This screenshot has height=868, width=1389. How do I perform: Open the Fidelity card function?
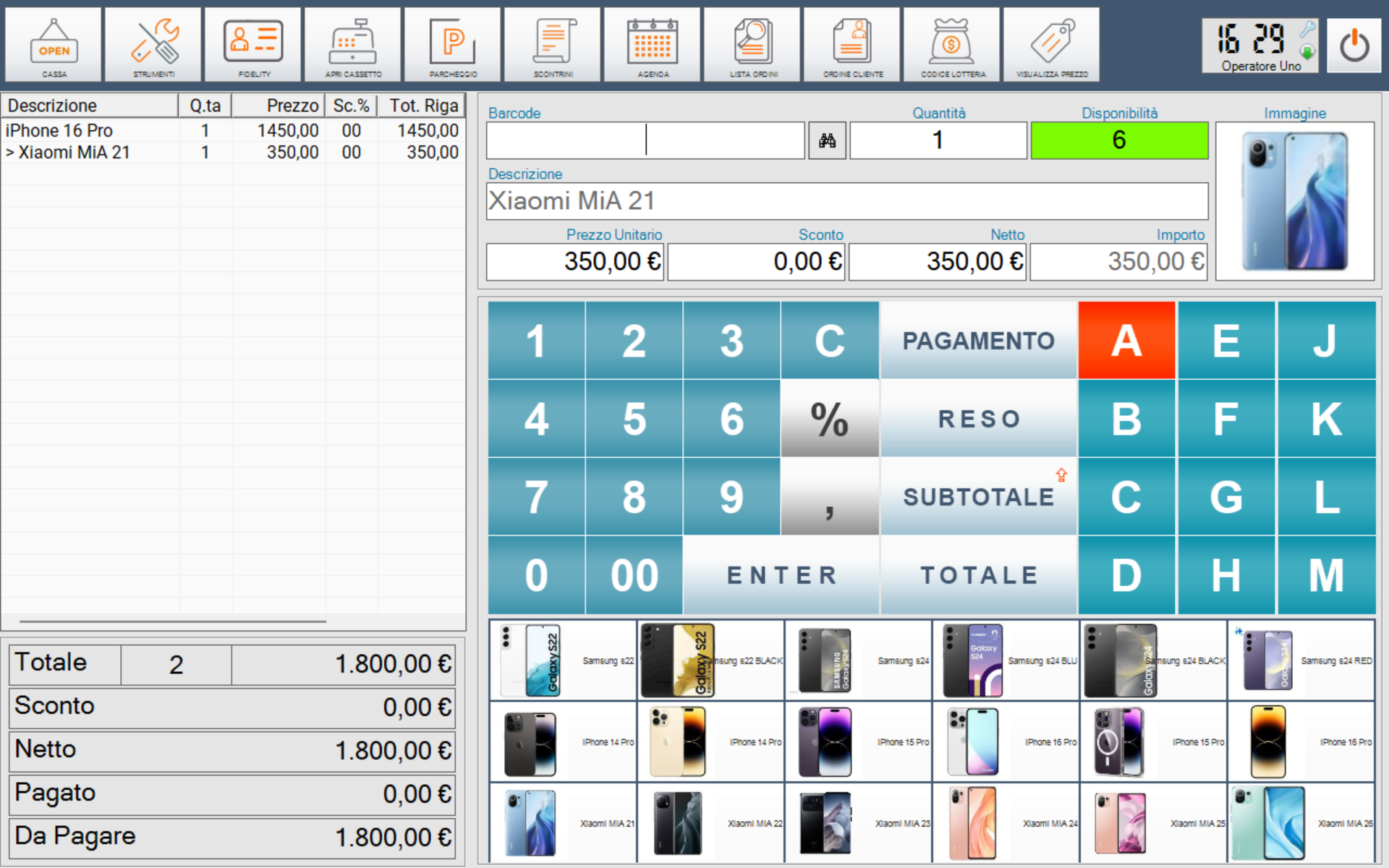pyautogui.click(x=253, y=45)
